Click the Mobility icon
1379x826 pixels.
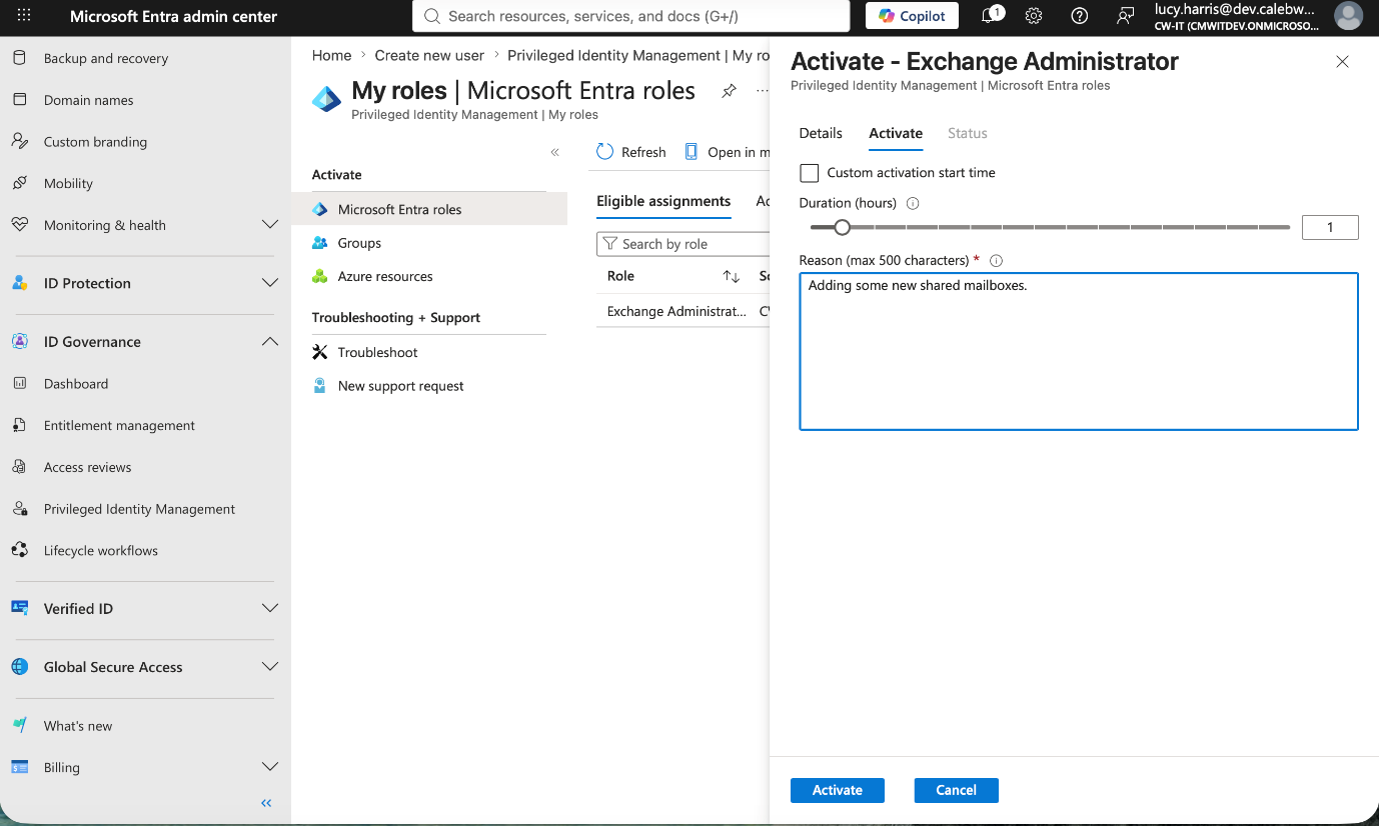[20, 184]
